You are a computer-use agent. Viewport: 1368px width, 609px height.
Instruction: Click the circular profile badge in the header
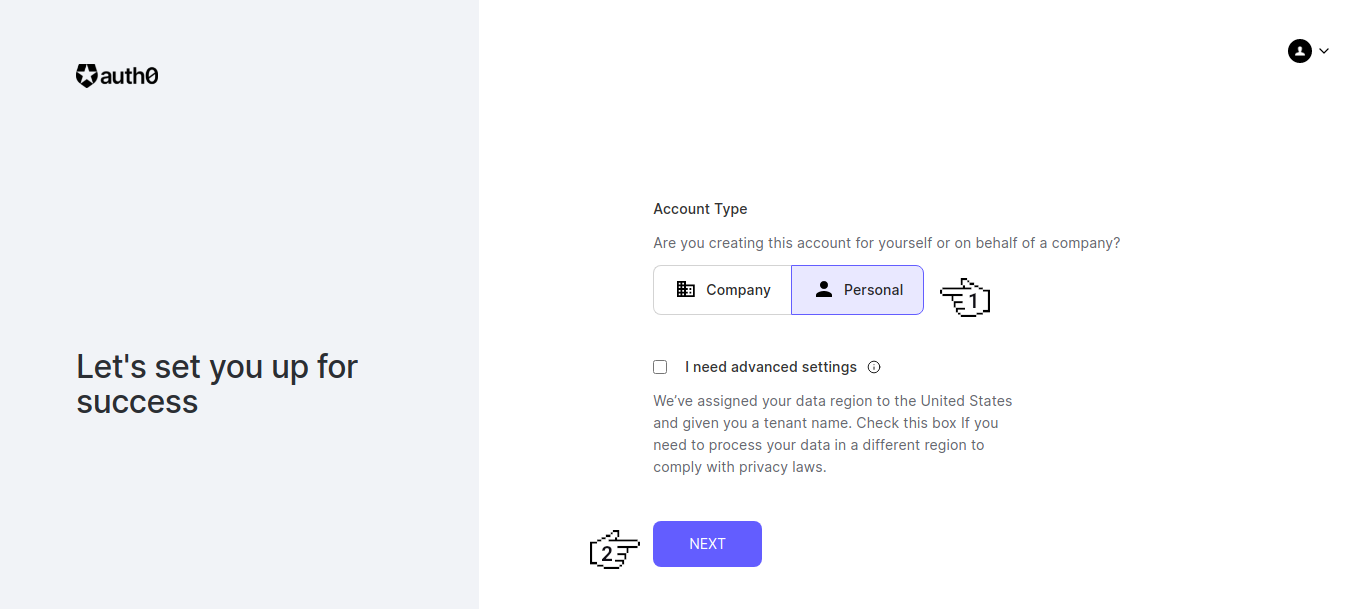click(1299, 50)
